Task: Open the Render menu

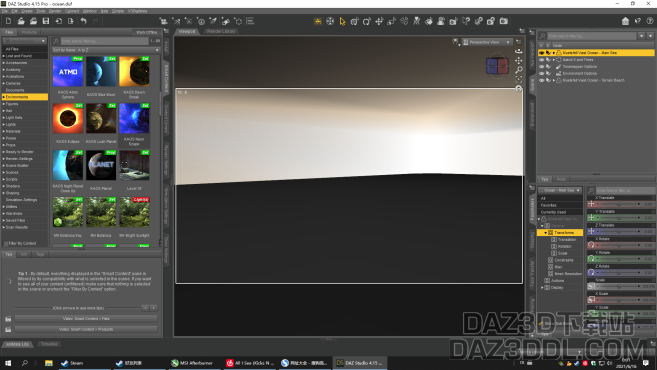Action: click(55, 11)
